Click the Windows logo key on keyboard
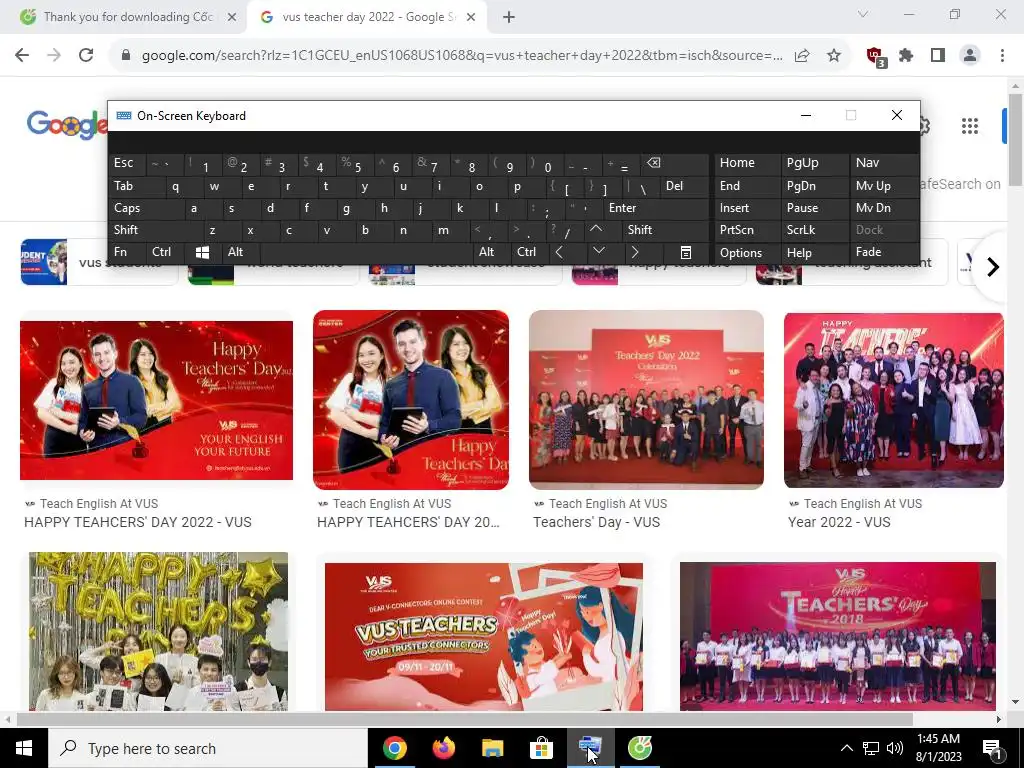1024x768 pixels. [202, 253]
